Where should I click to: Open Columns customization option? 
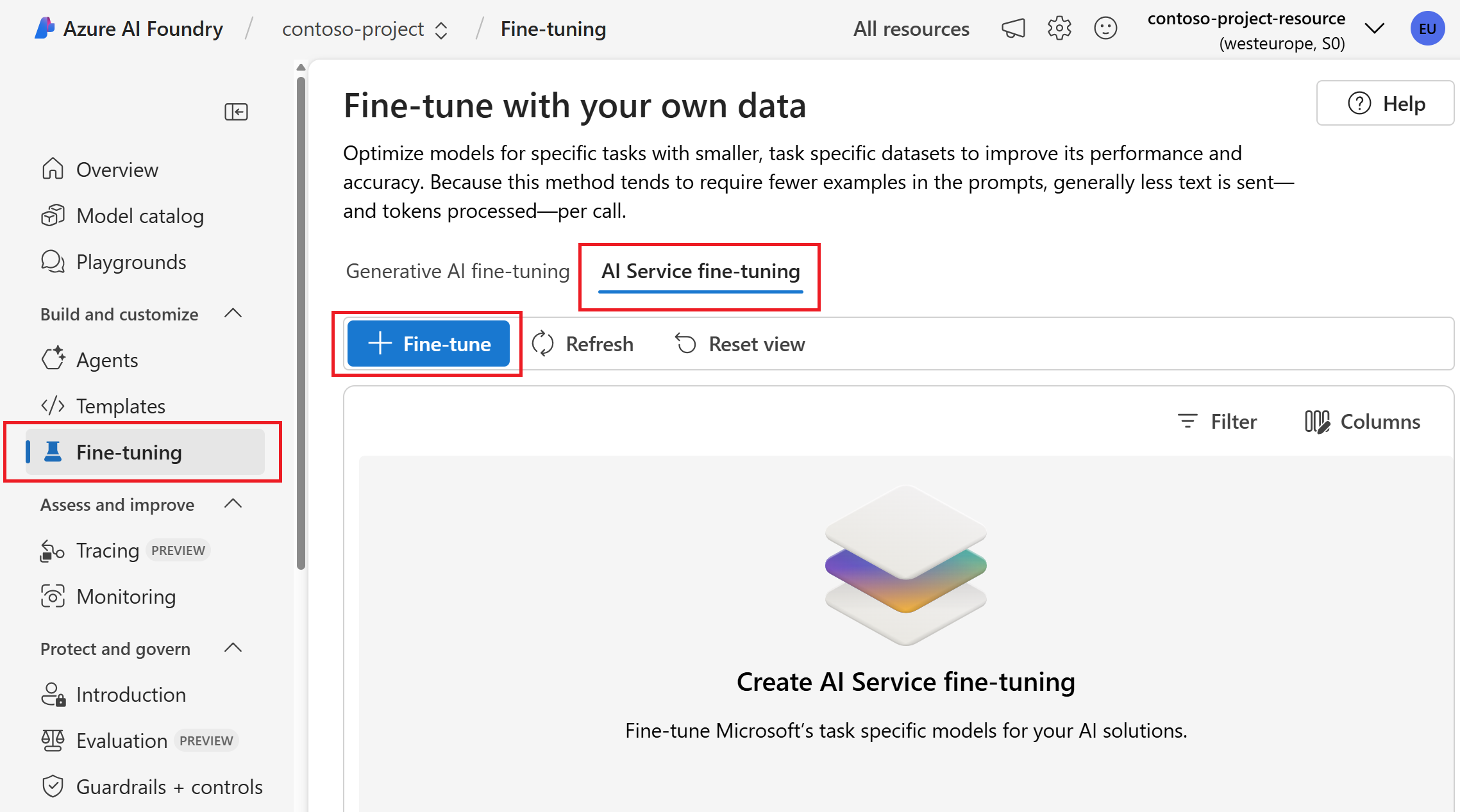pyautogui.click(x=1363, y=422)
